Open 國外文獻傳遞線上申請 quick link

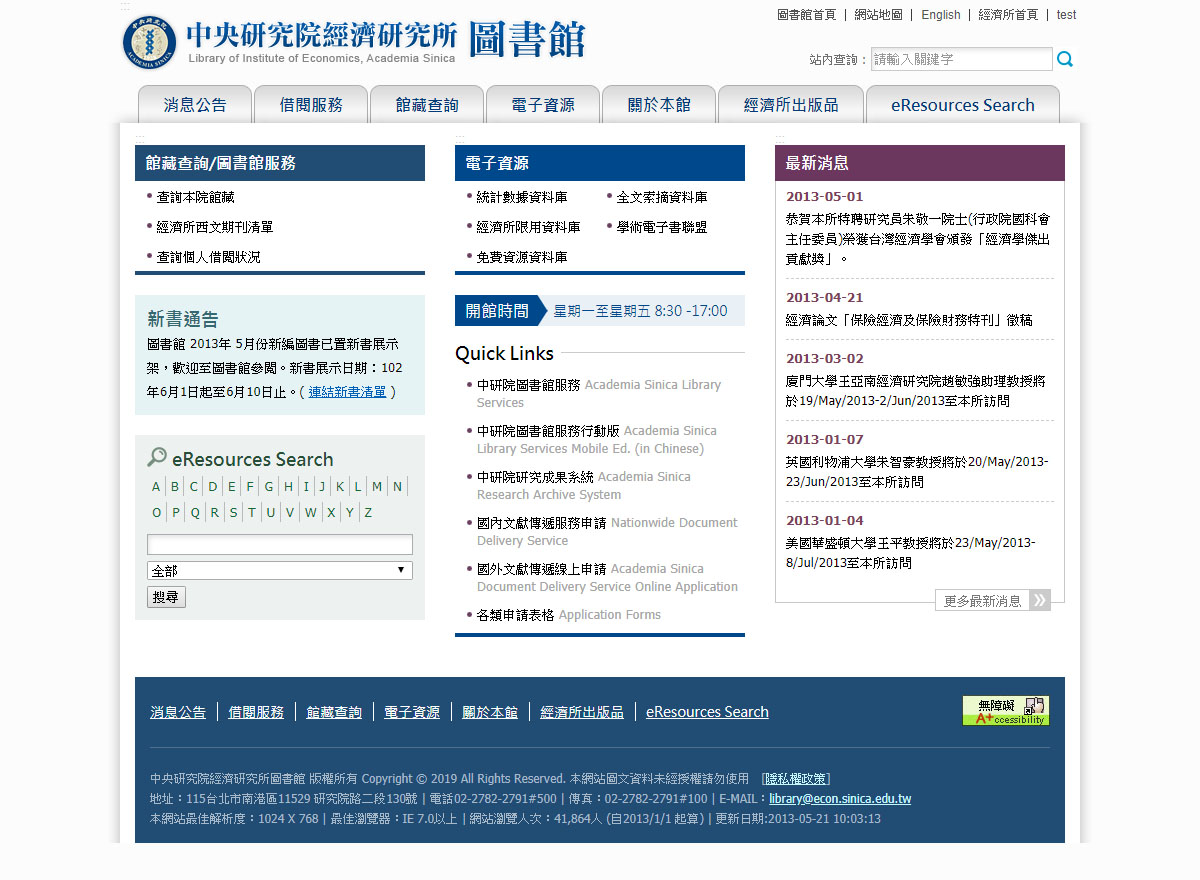607,577
